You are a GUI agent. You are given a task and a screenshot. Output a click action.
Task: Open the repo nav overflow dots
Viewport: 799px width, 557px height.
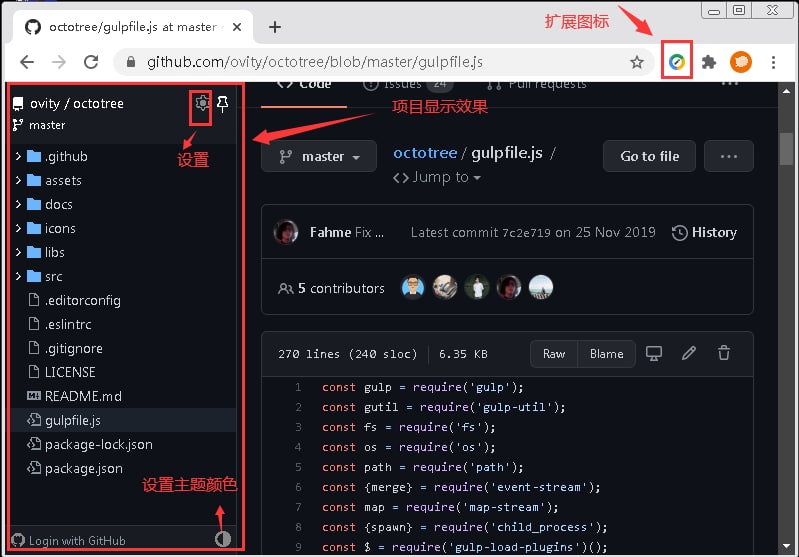[730, 84]
